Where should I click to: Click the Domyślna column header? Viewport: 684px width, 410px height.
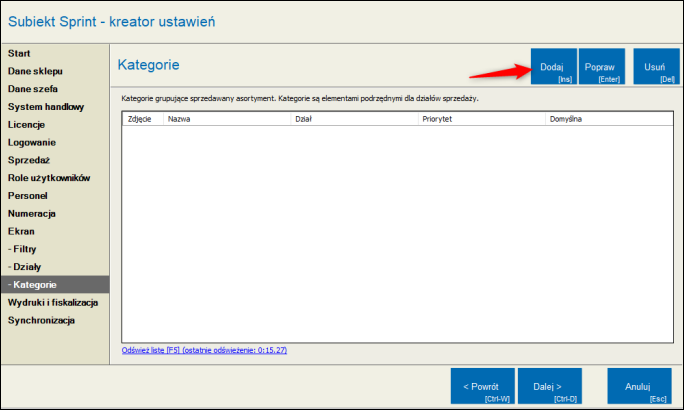point(609,119)
